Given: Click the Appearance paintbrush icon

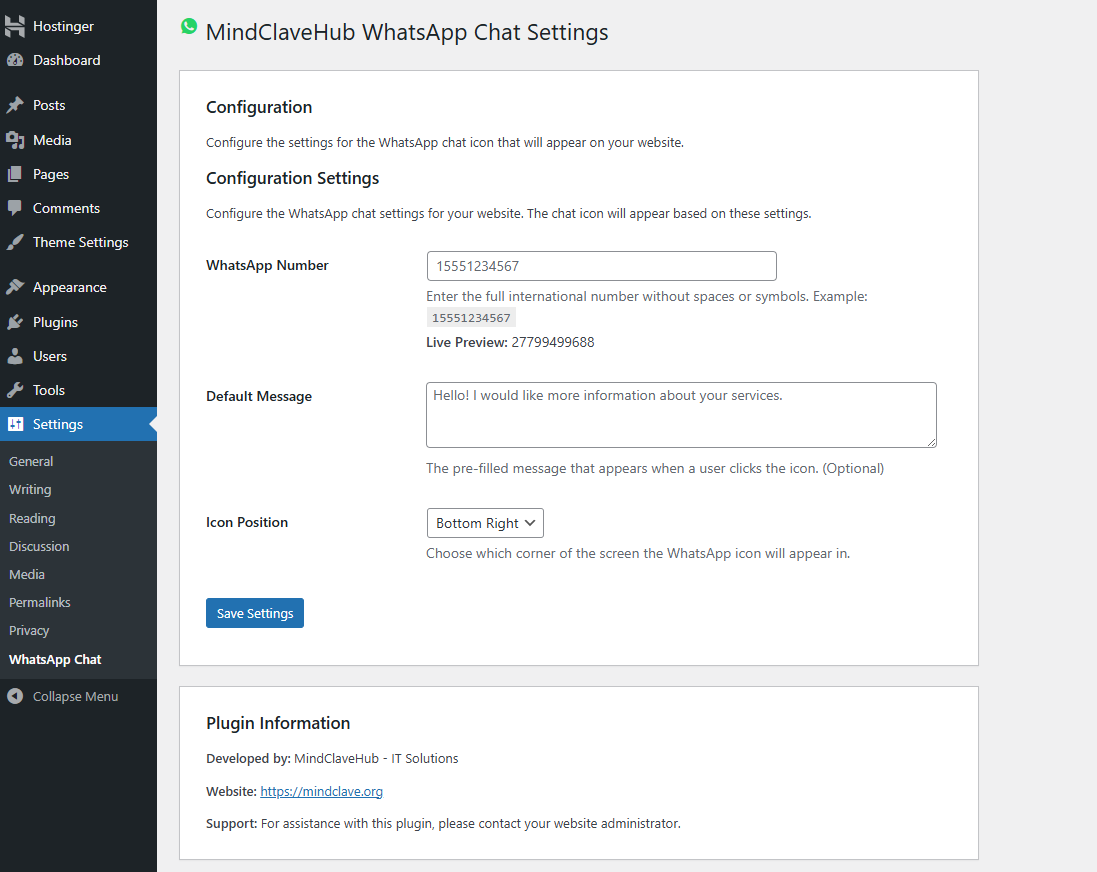Looking at the screenshot, I should coord(15,287).
